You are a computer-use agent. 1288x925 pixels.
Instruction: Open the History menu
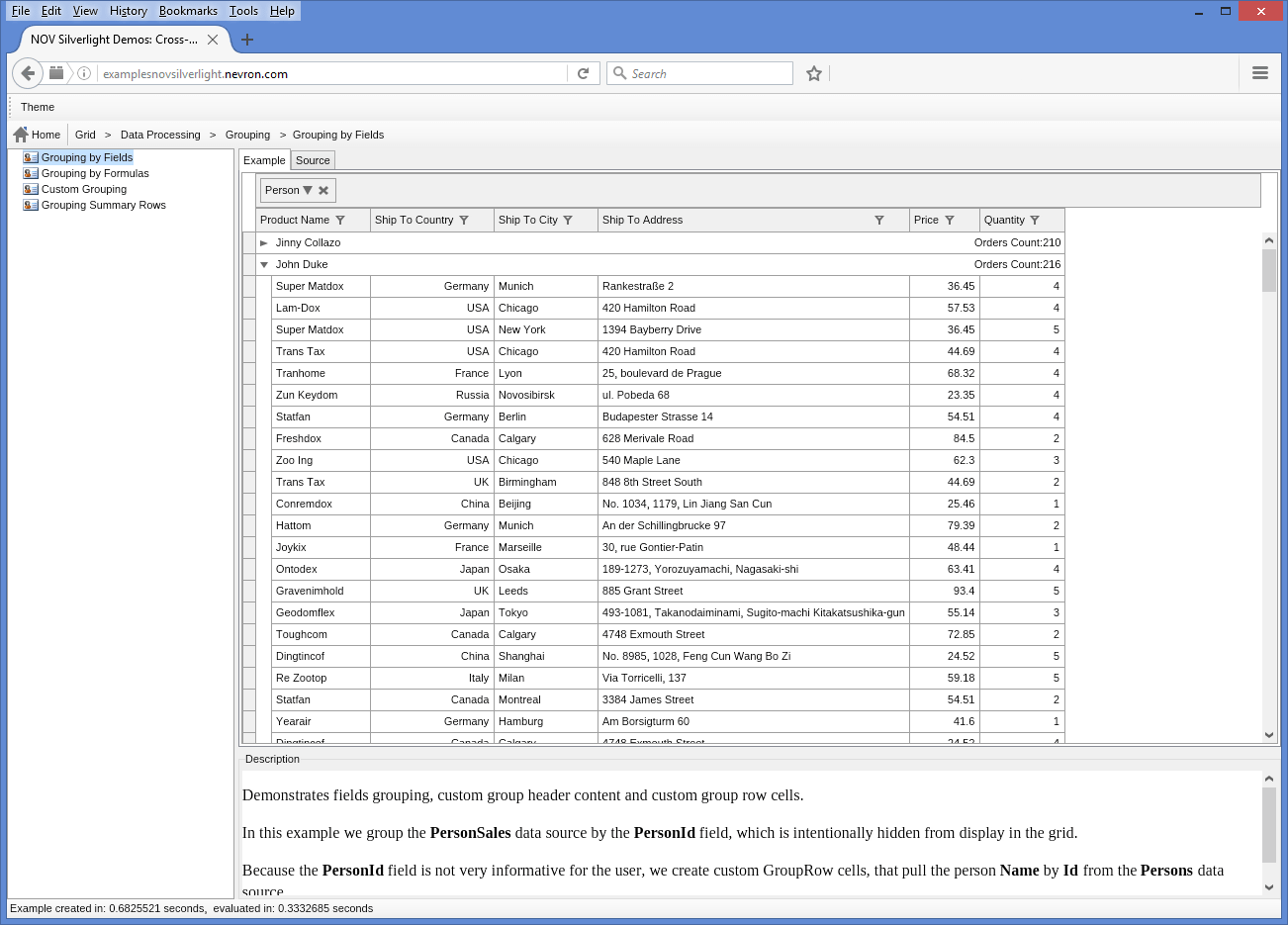[129, 11]
